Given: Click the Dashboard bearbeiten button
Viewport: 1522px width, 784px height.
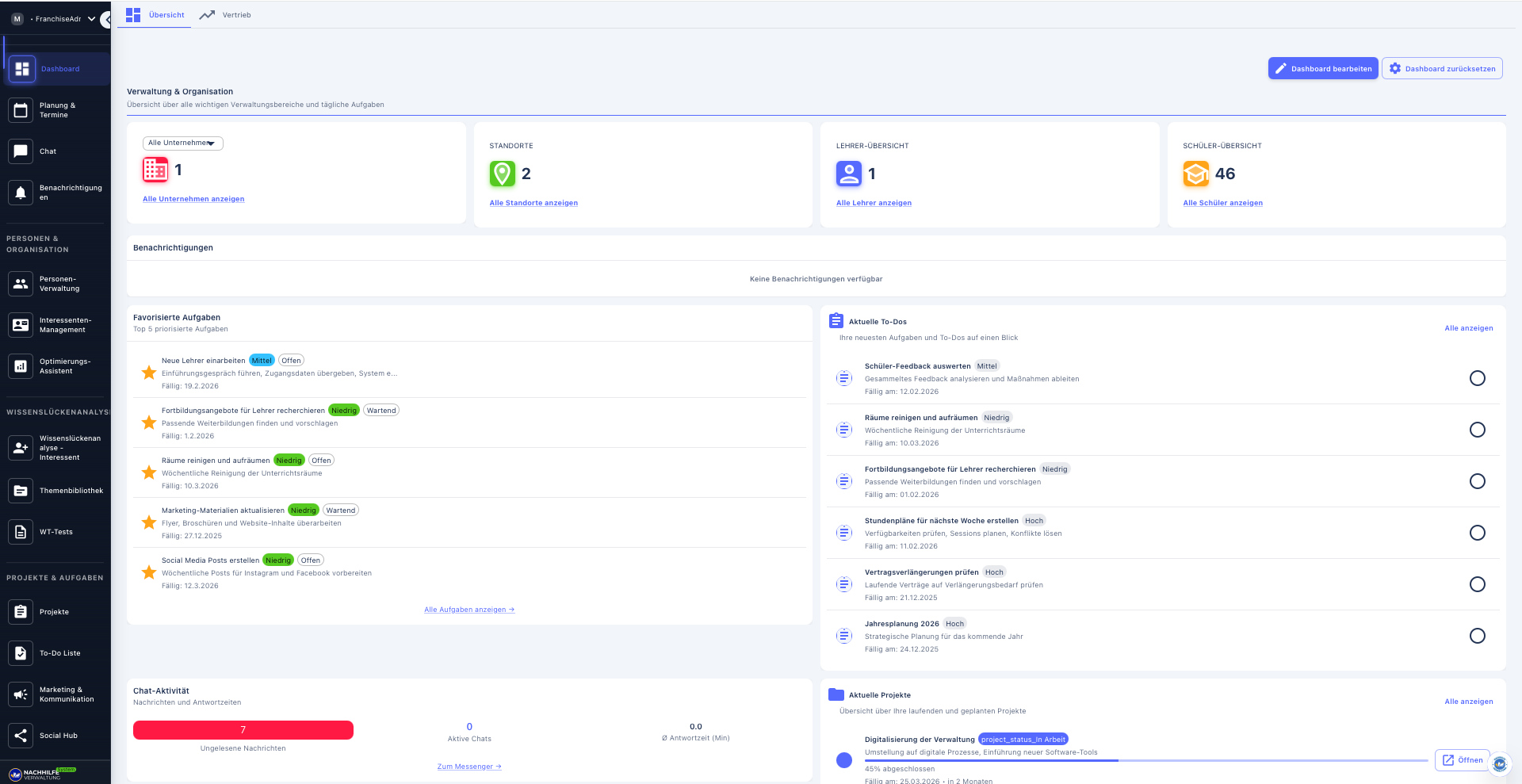Looking at the screenshot, I should pos(1322,69).
